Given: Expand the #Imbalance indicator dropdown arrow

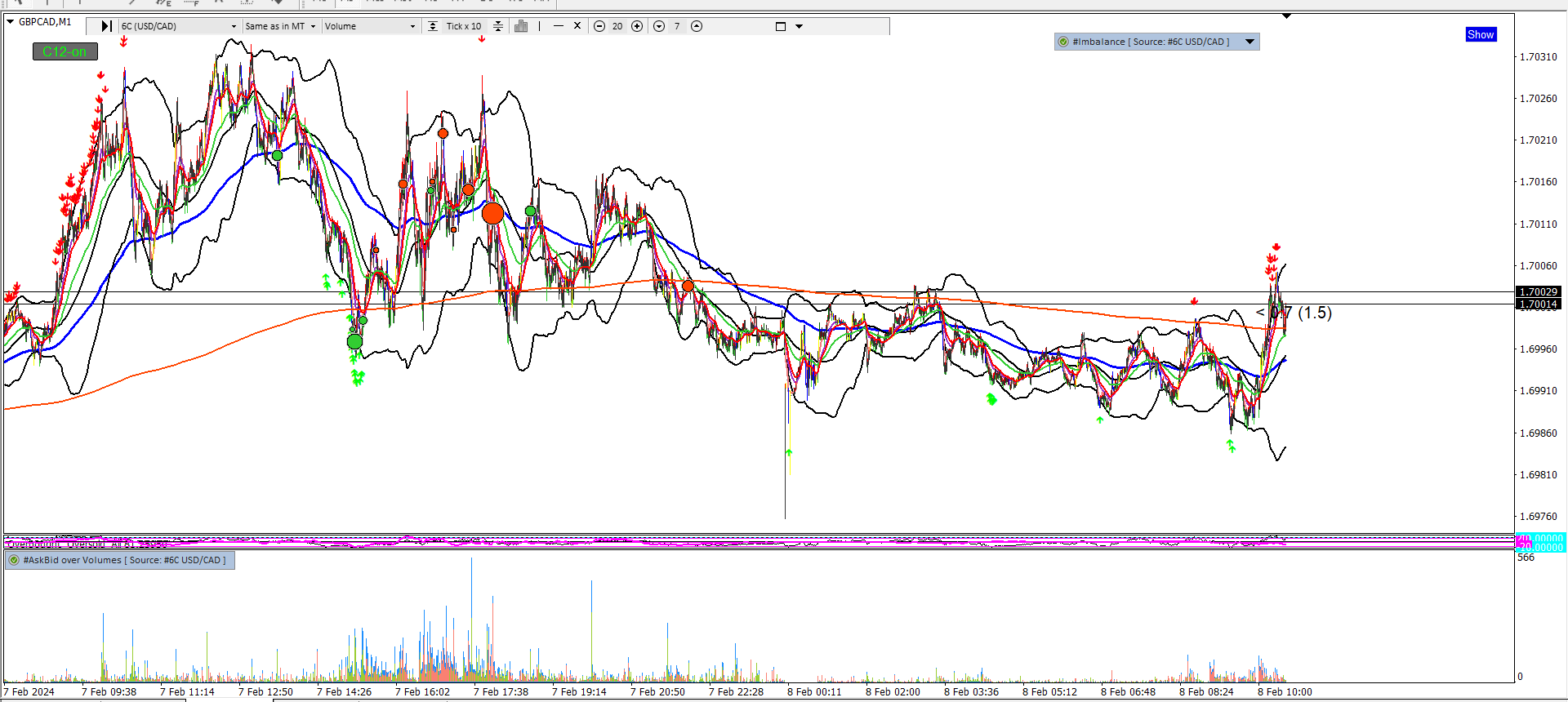Looking at the screenshot, I should pos(1249,42).
